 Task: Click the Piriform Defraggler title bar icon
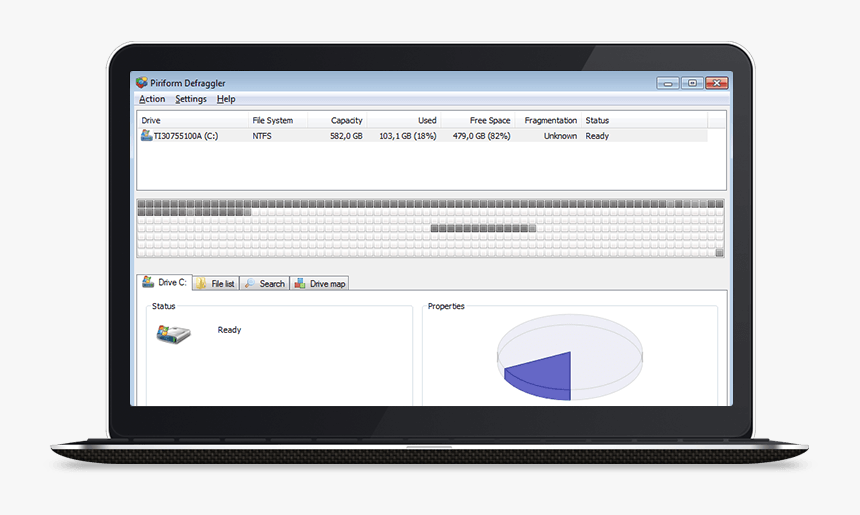(x=142, y=82)
